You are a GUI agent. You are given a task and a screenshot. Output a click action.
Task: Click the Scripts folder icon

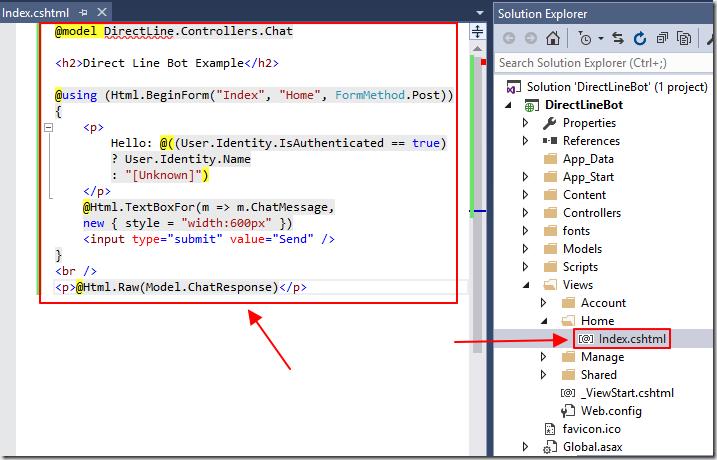click(x=550, y=267)
